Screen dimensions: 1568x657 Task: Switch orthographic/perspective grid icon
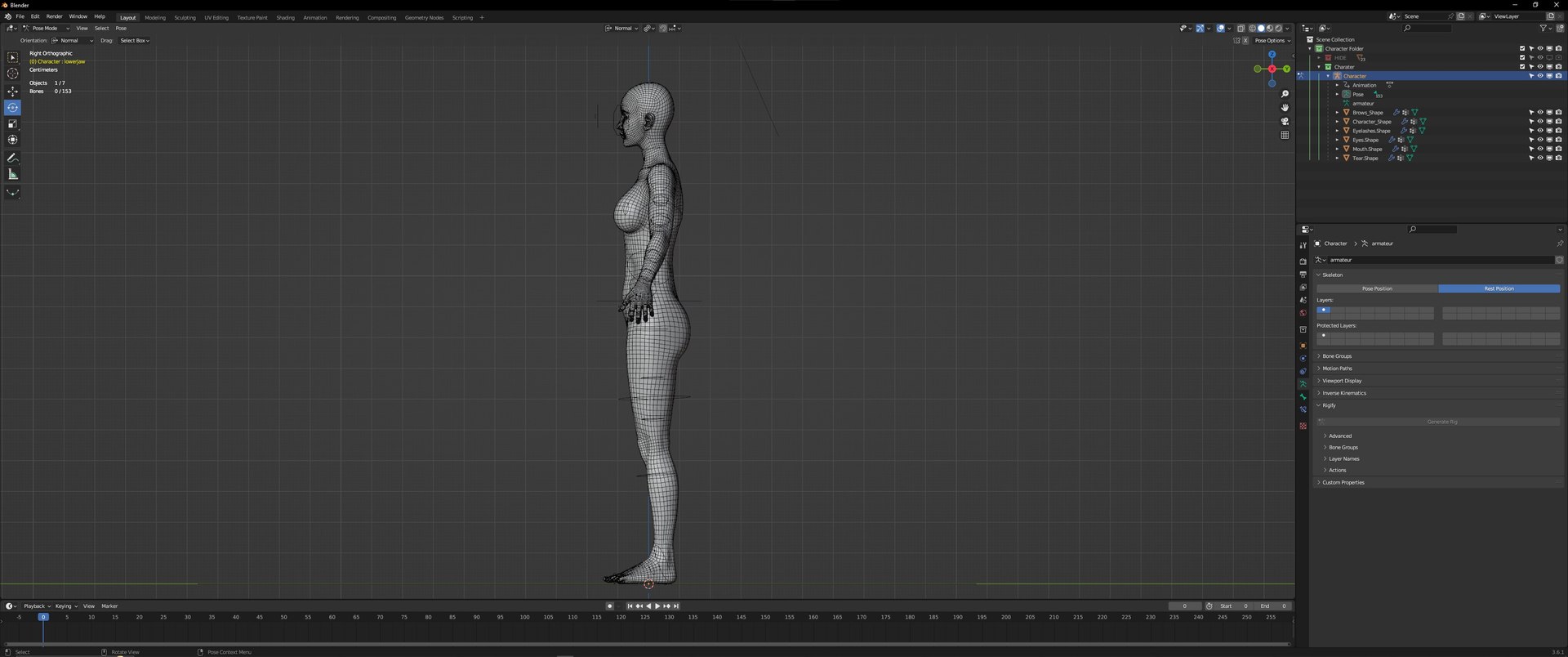[1285, 136]
